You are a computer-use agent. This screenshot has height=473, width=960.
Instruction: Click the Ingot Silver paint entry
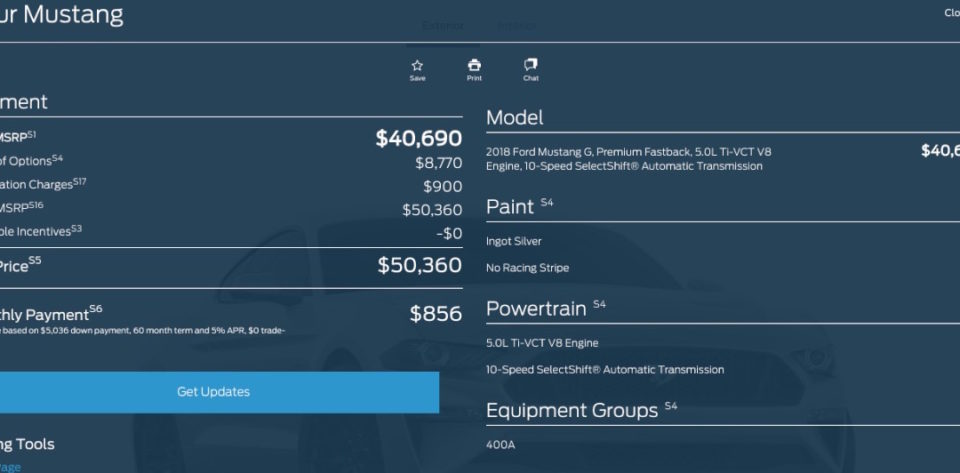[514, 241]
